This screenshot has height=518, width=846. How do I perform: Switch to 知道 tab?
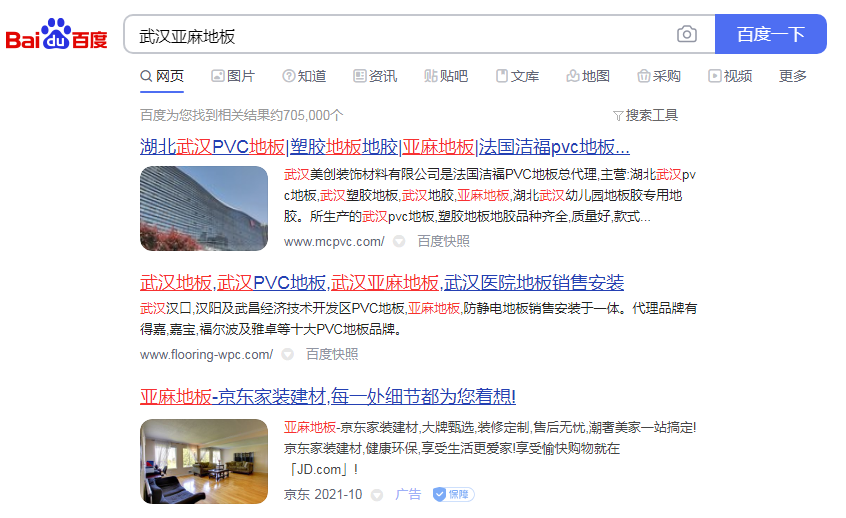[304, 76]
